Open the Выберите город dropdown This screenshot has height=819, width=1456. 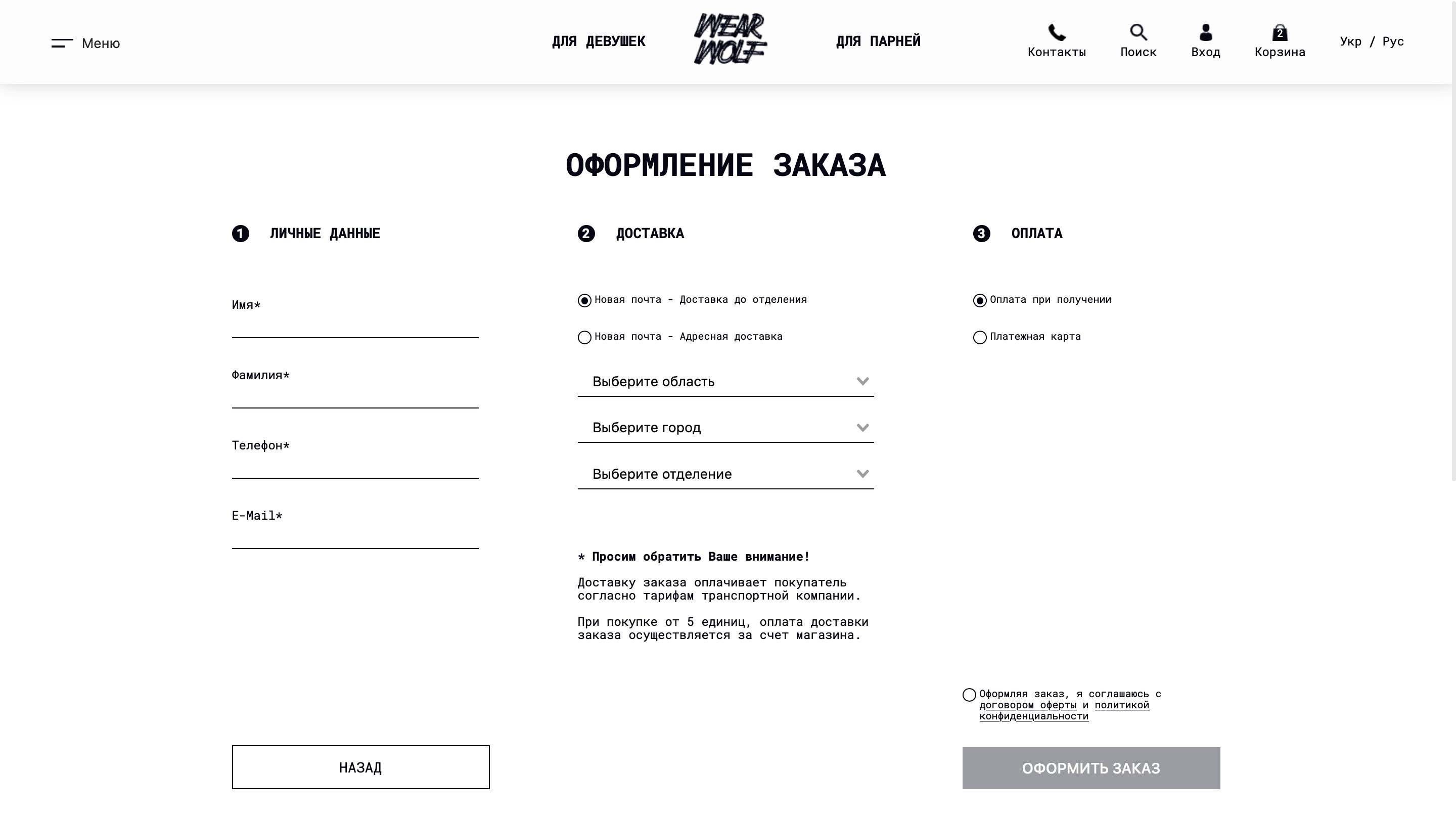pos(726,428)
